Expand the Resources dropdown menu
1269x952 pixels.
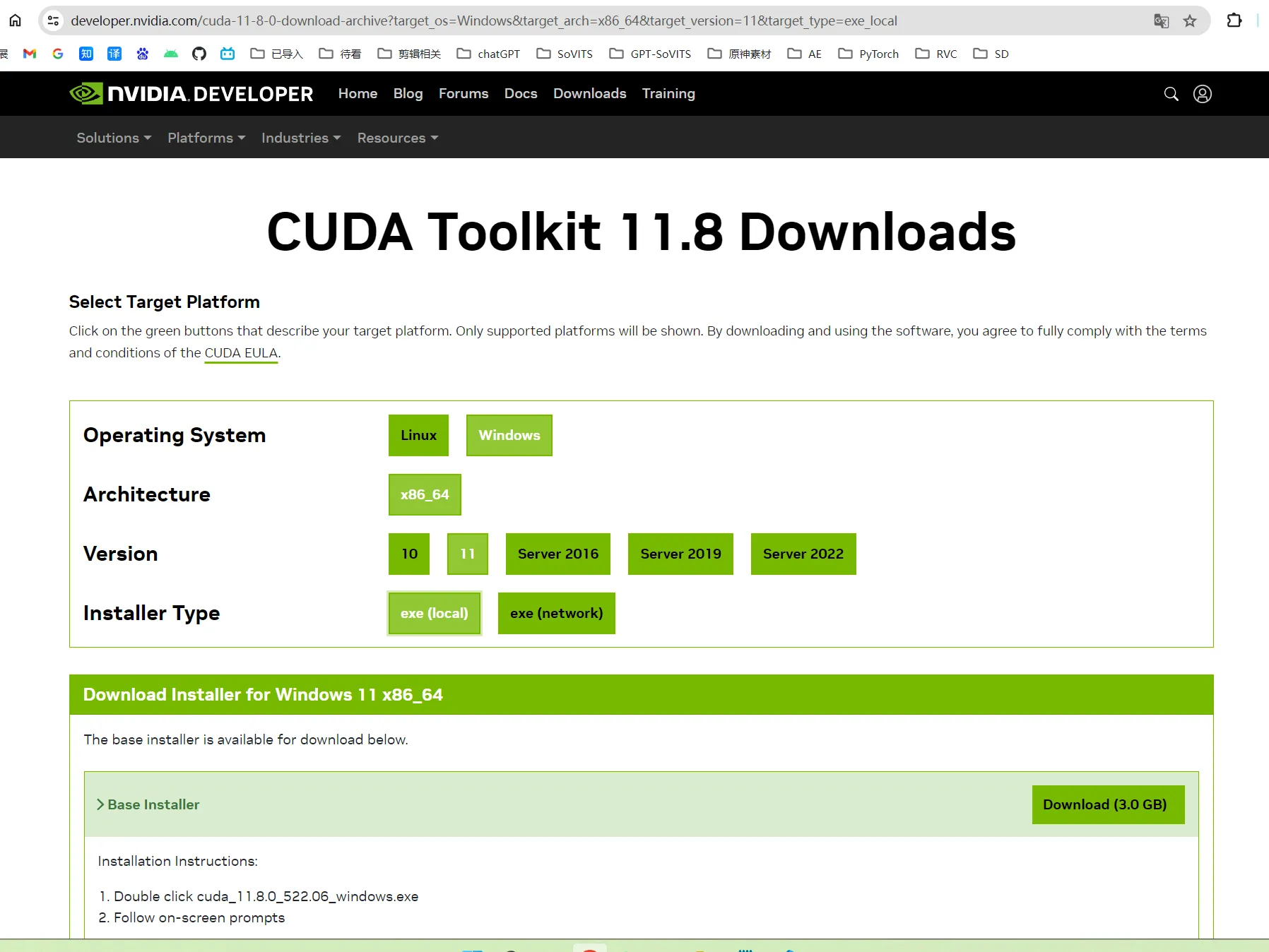coord(398,138)
